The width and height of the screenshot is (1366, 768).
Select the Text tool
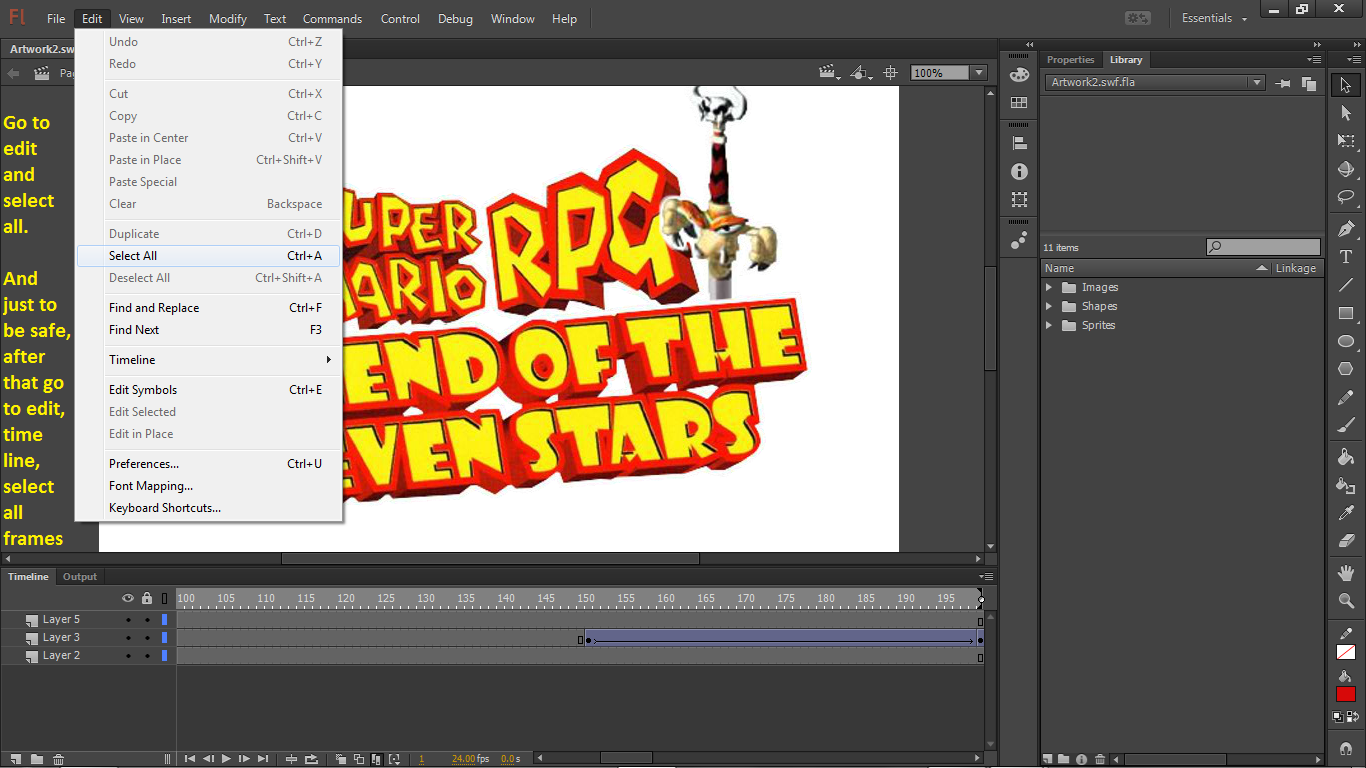pyautogui.click(x=1346, y=257)
